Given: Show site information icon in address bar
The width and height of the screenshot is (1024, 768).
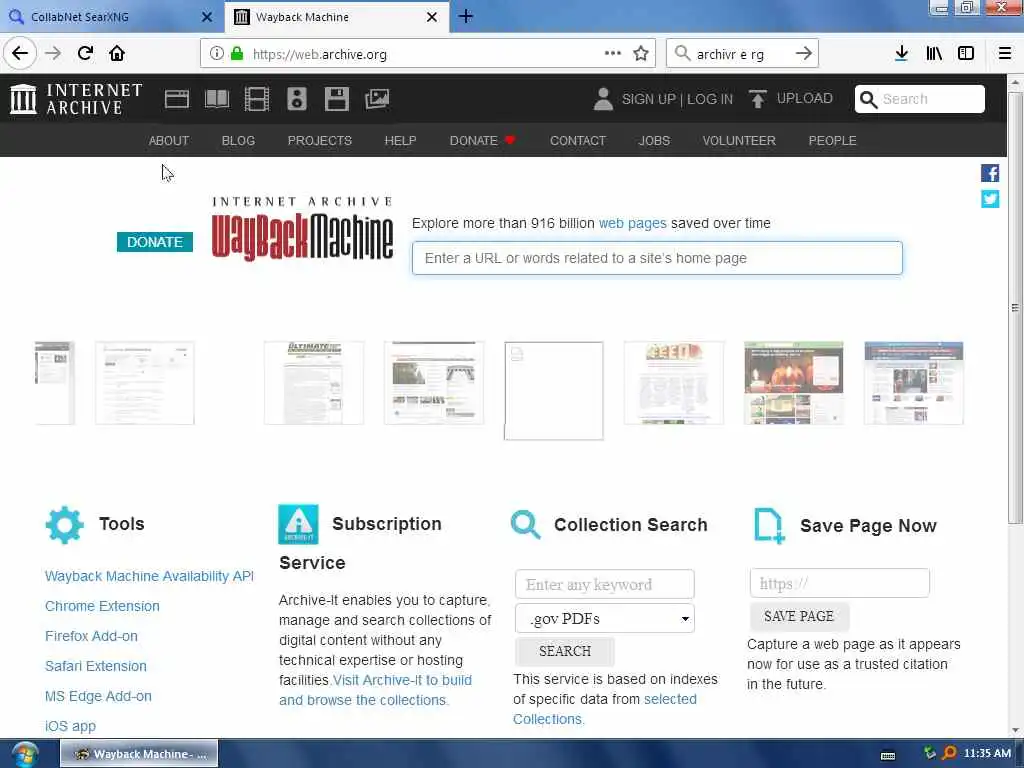Looking at the screenshot, I should click(x=216, y=54).
